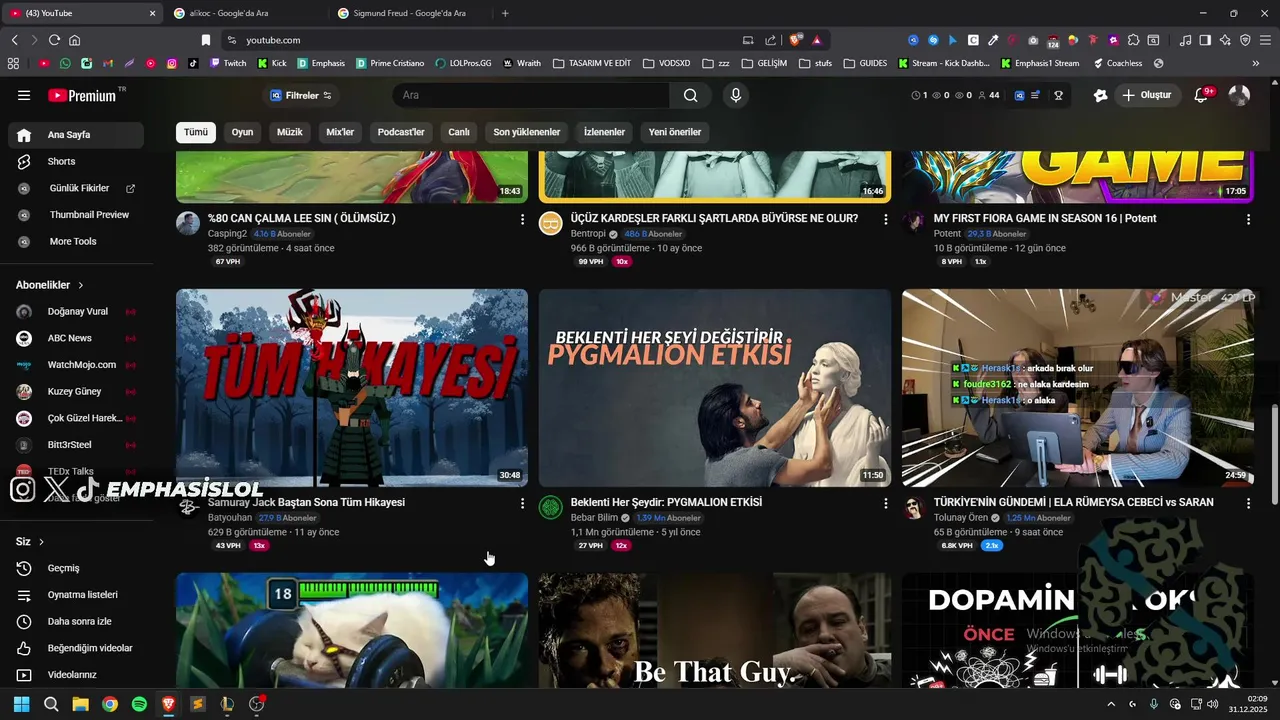
Task: Open the Instagram bookmark icon
Action: (x=172, y=63)
